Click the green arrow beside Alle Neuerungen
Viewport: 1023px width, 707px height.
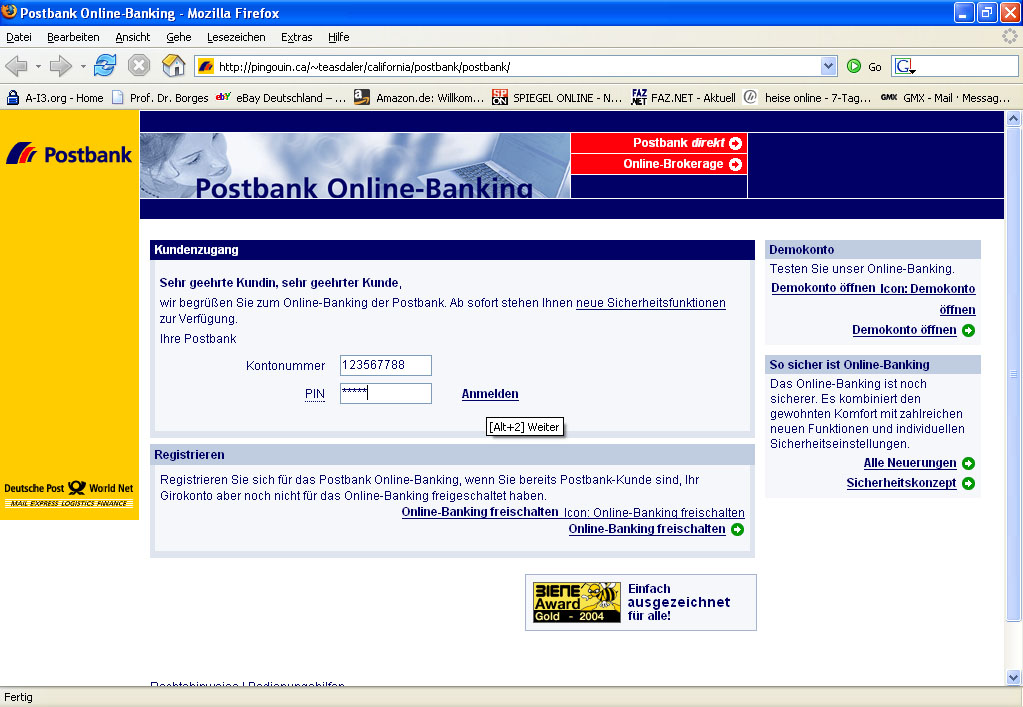pyautogui.click(x=968, y=463)
